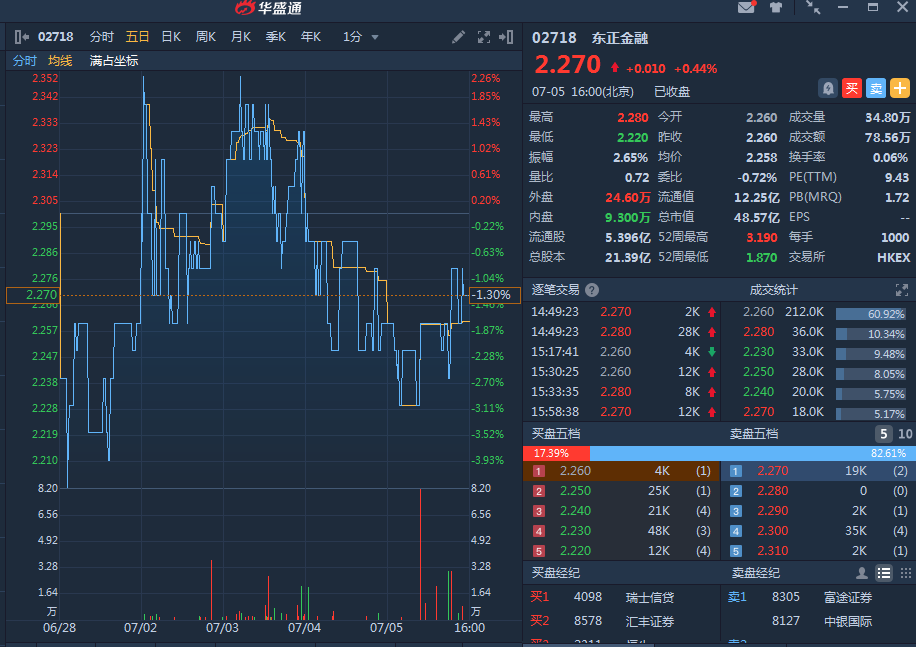Toggle 满占坐标 full coordinate mode
The height and width of the screenshot is (647, 916).
pyautogui.click(x=114, y=61)
